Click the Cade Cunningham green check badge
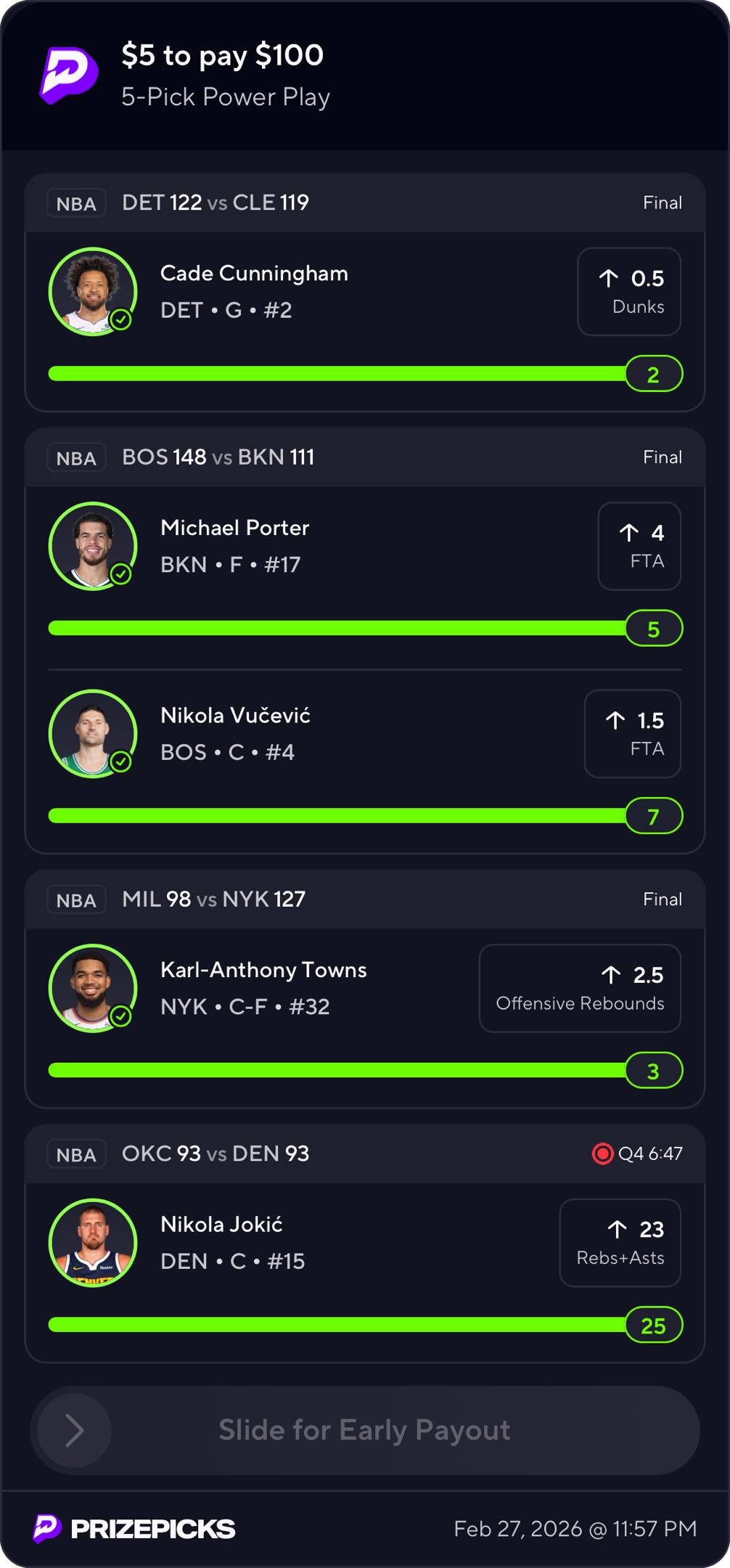730x1568 pixels. pyautogui.click(x=121, y=319)
